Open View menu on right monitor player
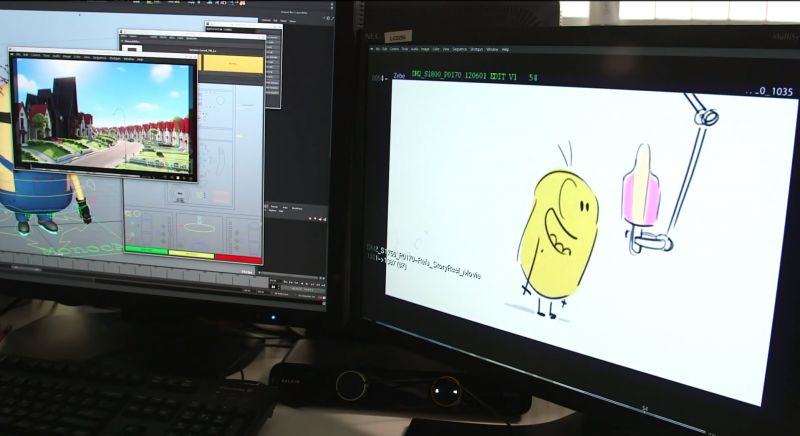This screenshot has height=436, width=800. click(446, 49)
